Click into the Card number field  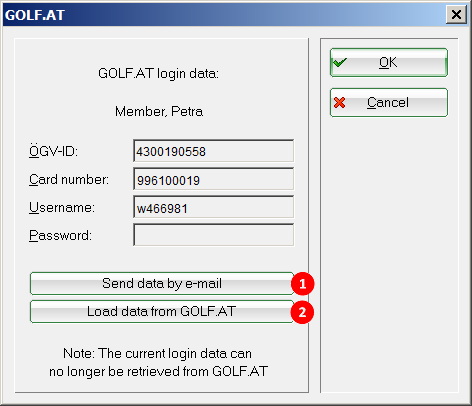pyautogui.click(x=214, y=179)
